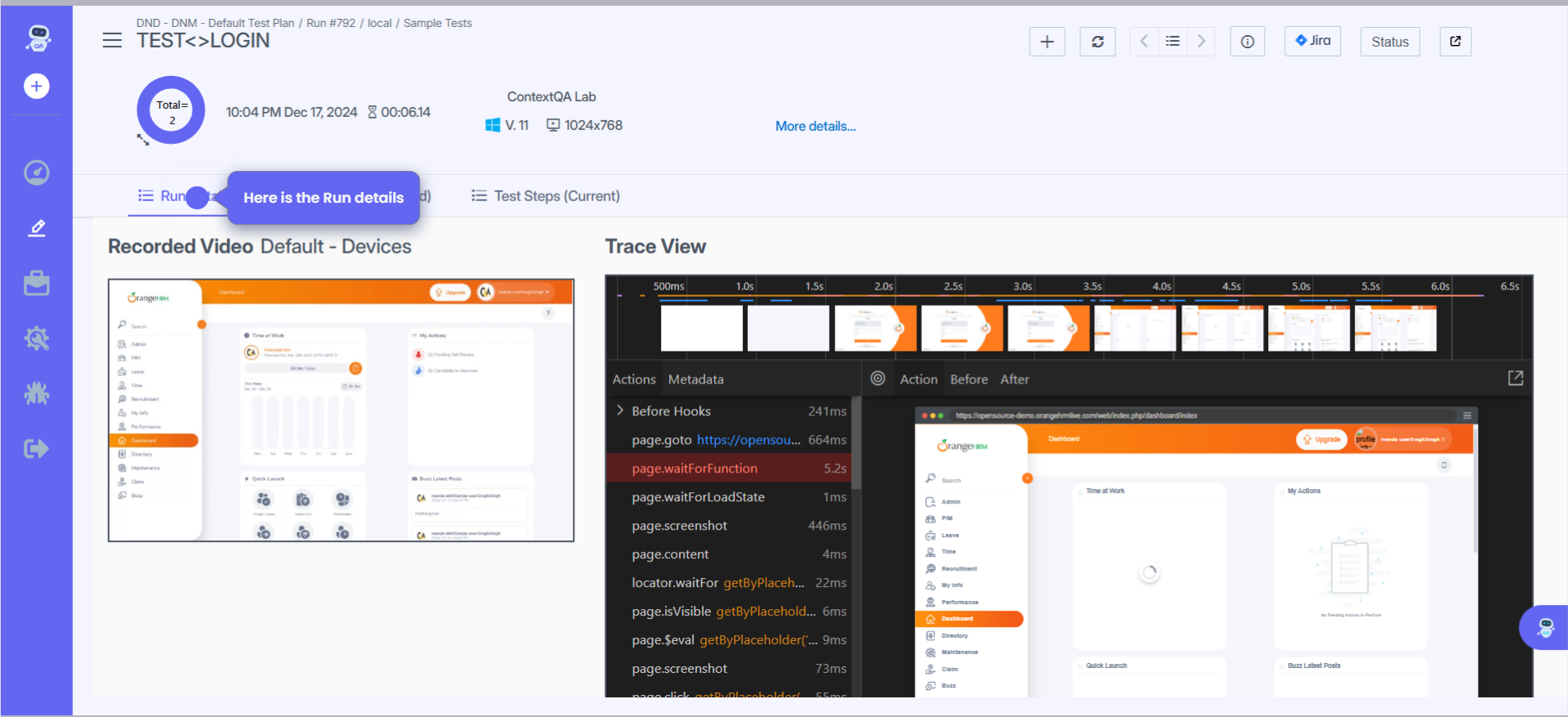The height and width of the screenshot is (717, 1568).
Task: Expand the Total=2 results chart
Action: pos(143,140)
